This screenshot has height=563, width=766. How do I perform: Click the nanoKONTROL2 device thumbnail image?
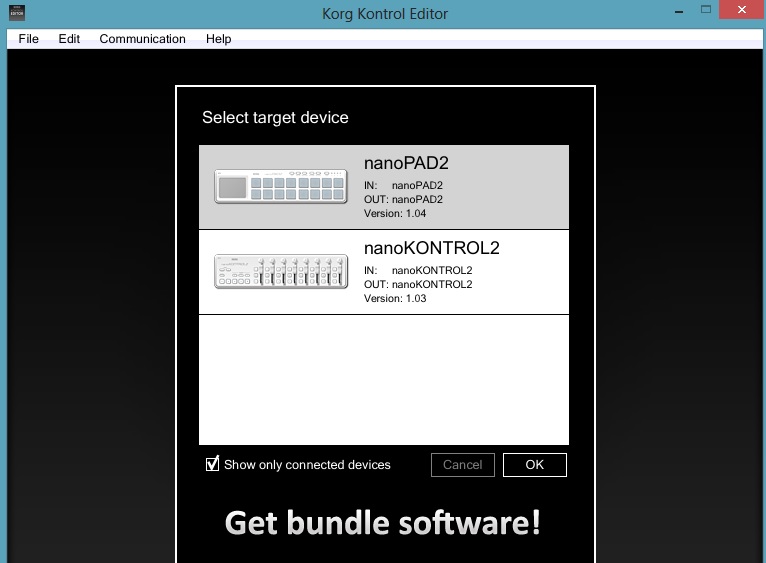[x=281, y=271]
